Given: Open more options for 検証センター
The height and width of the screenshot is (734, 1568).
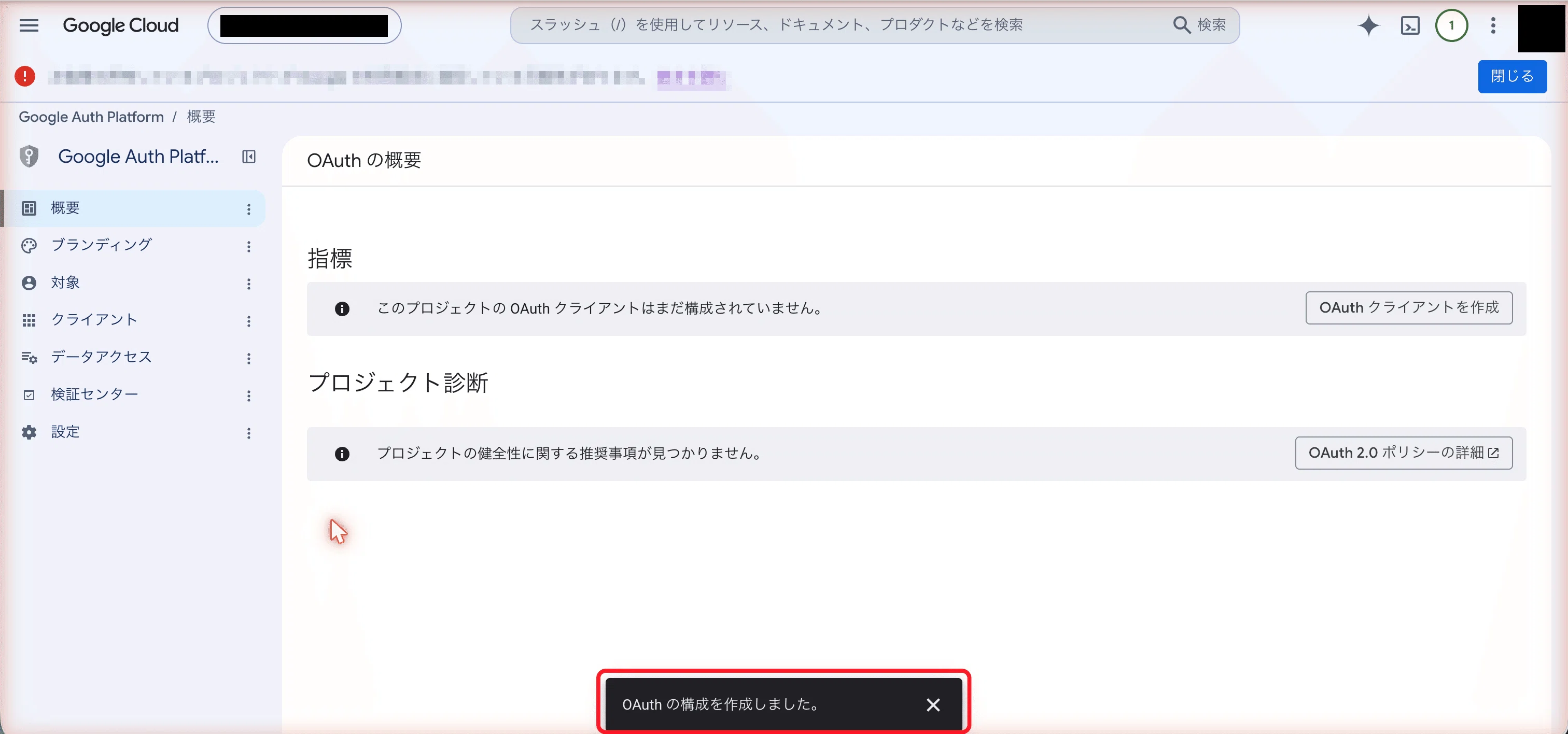Looking at the screenshot, I should pyautogui.click(x=249, y=396).
